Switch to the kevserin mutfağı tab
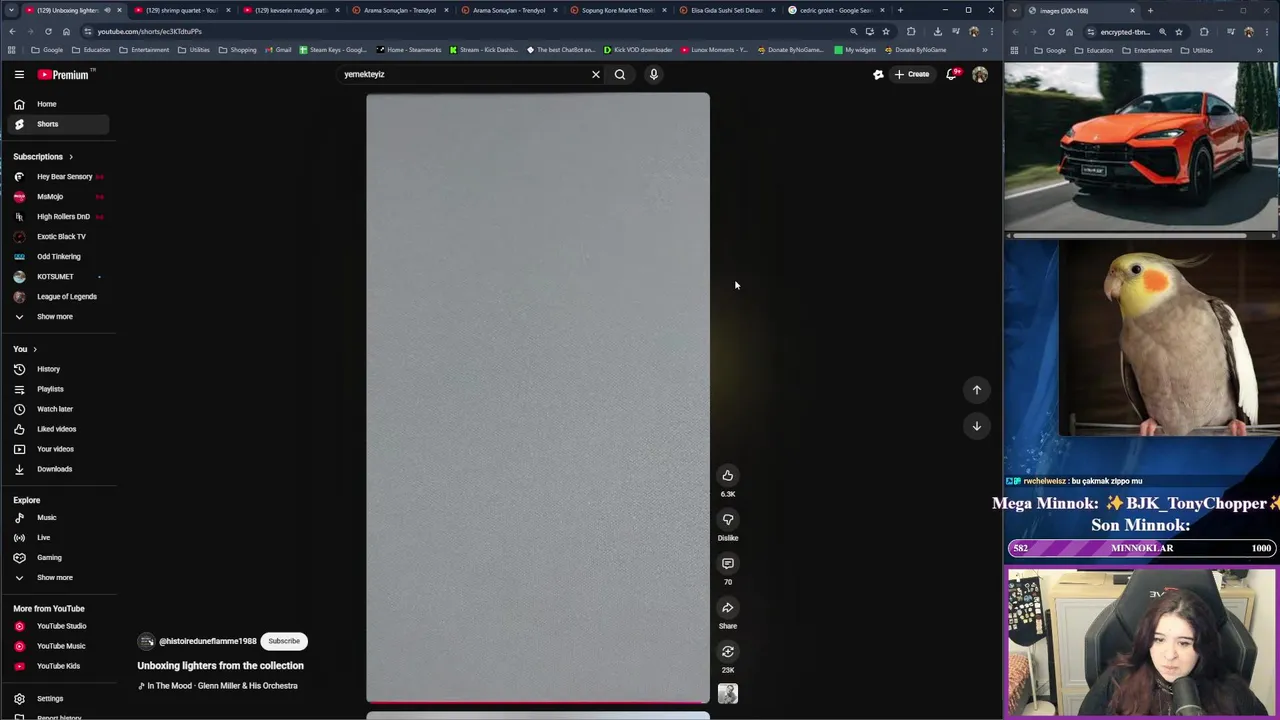Image resolution: width=1280 pixels, height=720 pixels. pyautogui.click(x=290, y=10)
